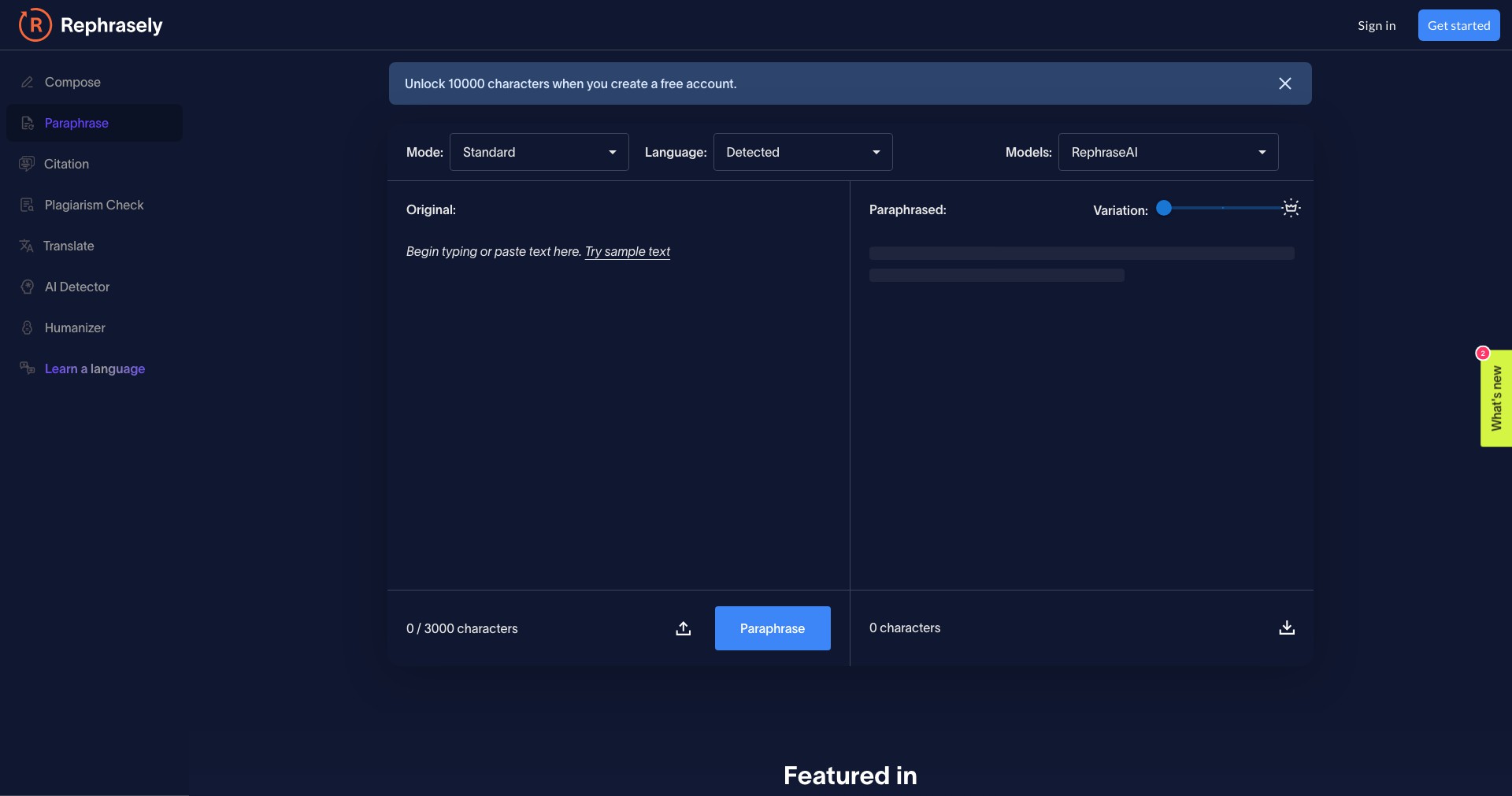The width and height of the screenshot is (1512, 796).
Task: Click the middle of the Variation slider
Action: pyautogui.click(x=1223, y=208)
